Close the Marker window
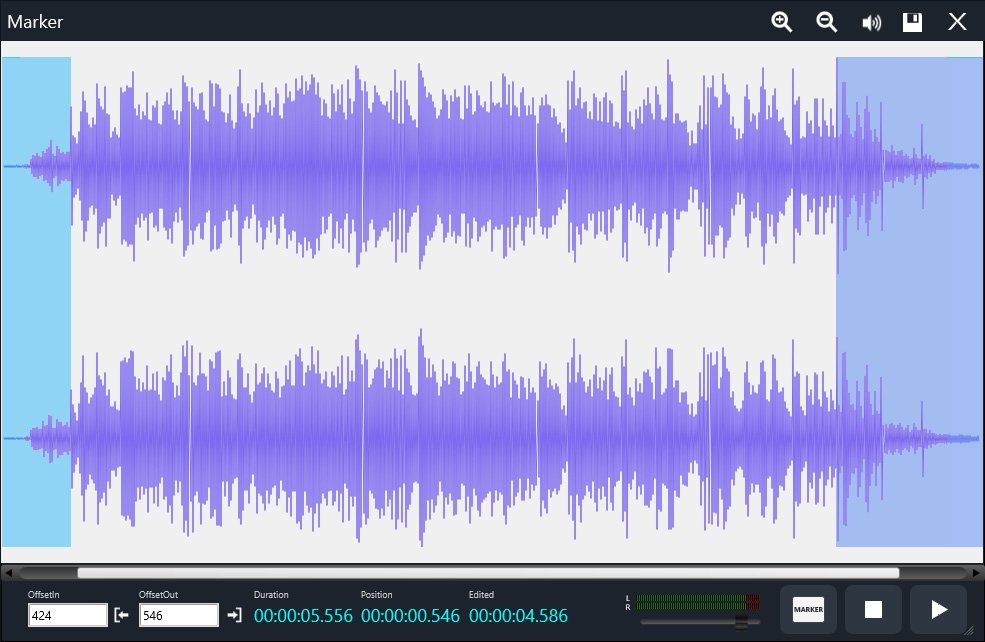 (957, 22)
